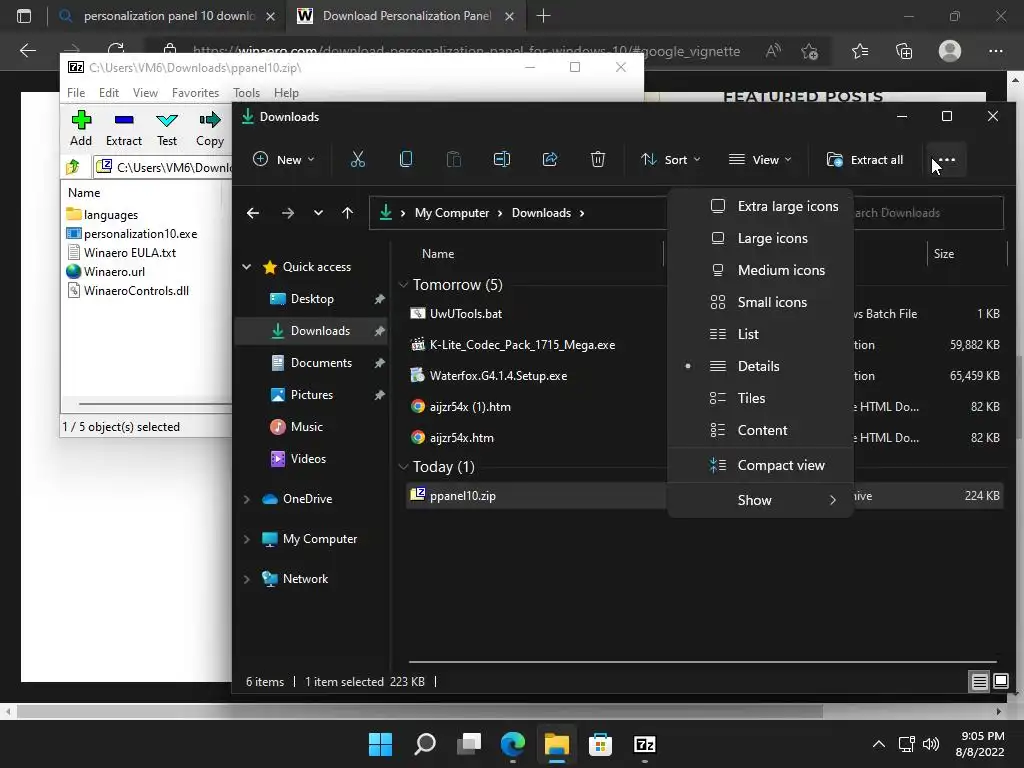Screen dimensions: 1024x768
Task: Go up one folder level in Explorer
Action: [347, 213]
